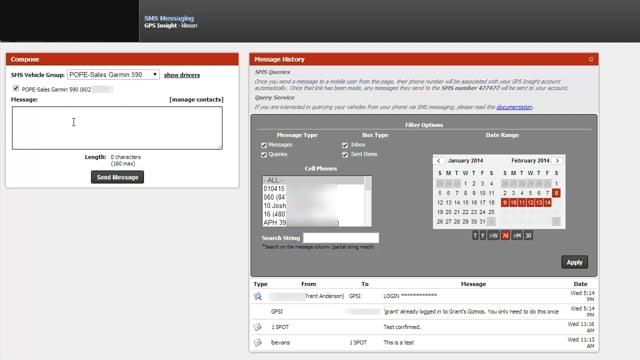This screenshot has height=360, width=640.
Task: Click the 'Type' column header
Action: tap(260, 284)
